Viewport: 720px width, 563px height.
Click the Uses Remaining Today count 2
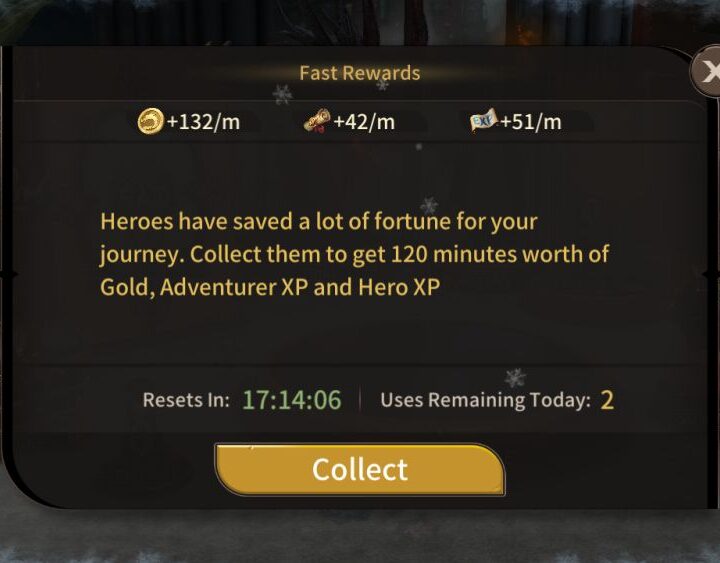tap(607, 400)
